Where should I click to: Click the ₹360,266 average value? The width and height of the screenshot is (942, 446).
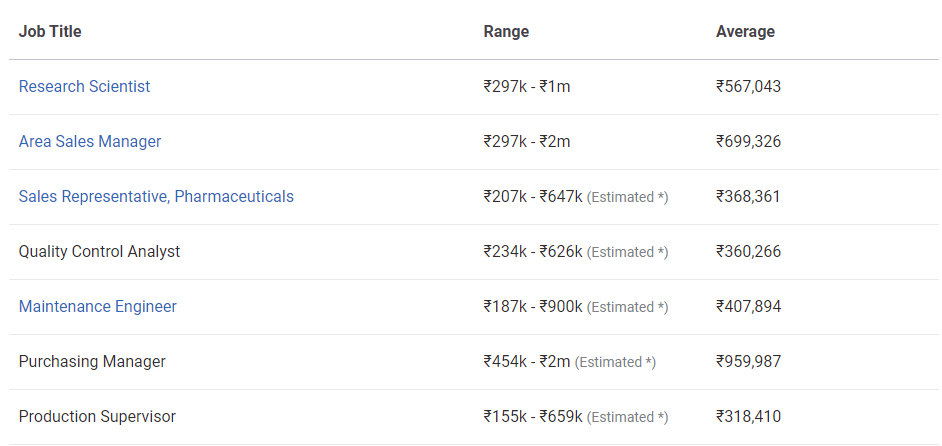[x=749, y=251]
